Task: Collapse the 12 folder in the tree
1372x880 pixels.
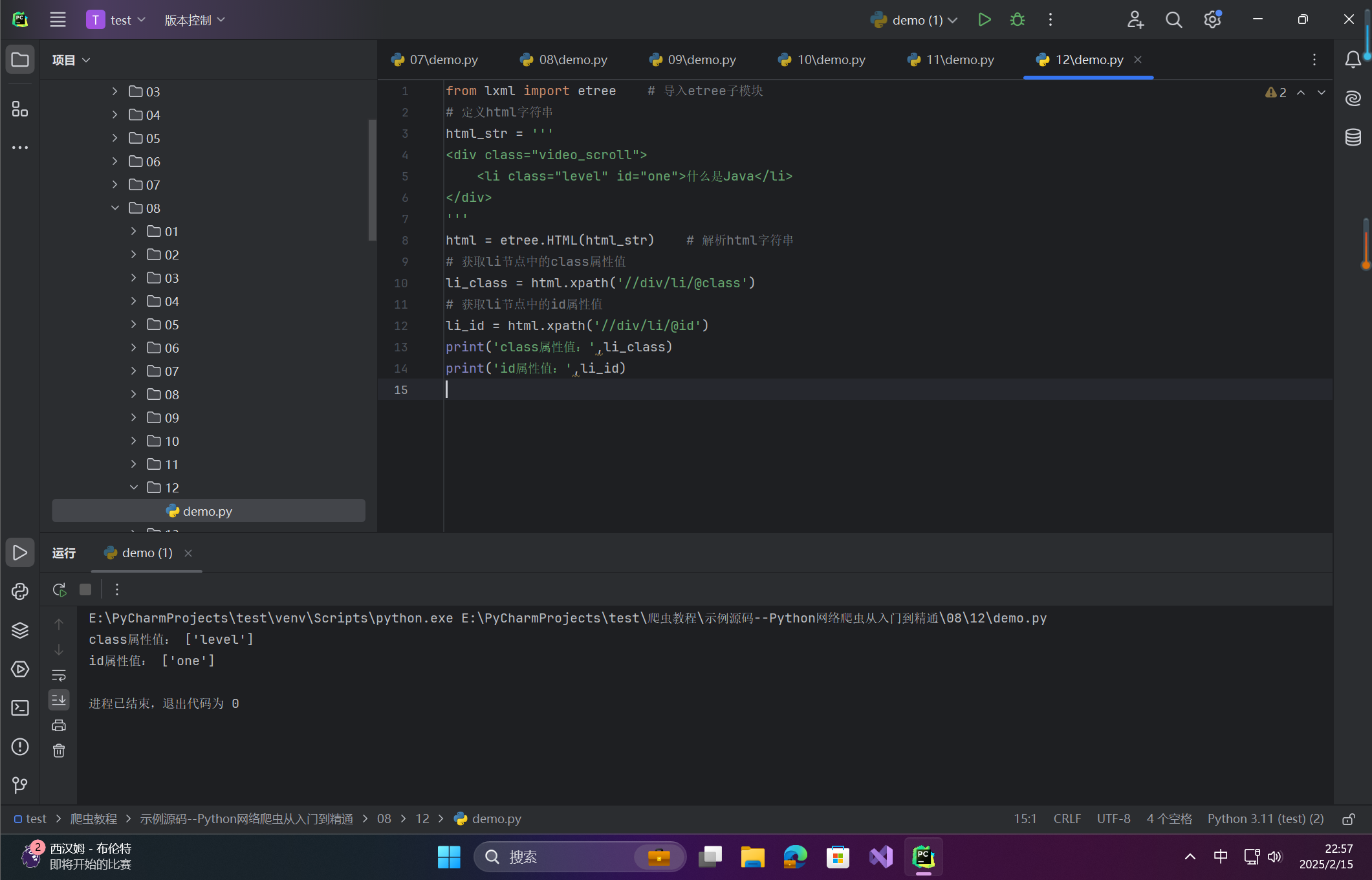Action: (x=134, y=487)
